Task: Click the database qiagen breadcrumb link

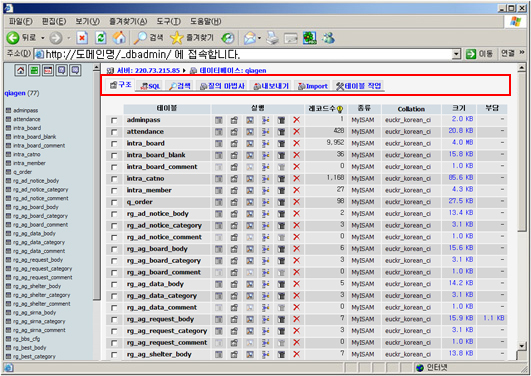Action: [x=233, y=70]
